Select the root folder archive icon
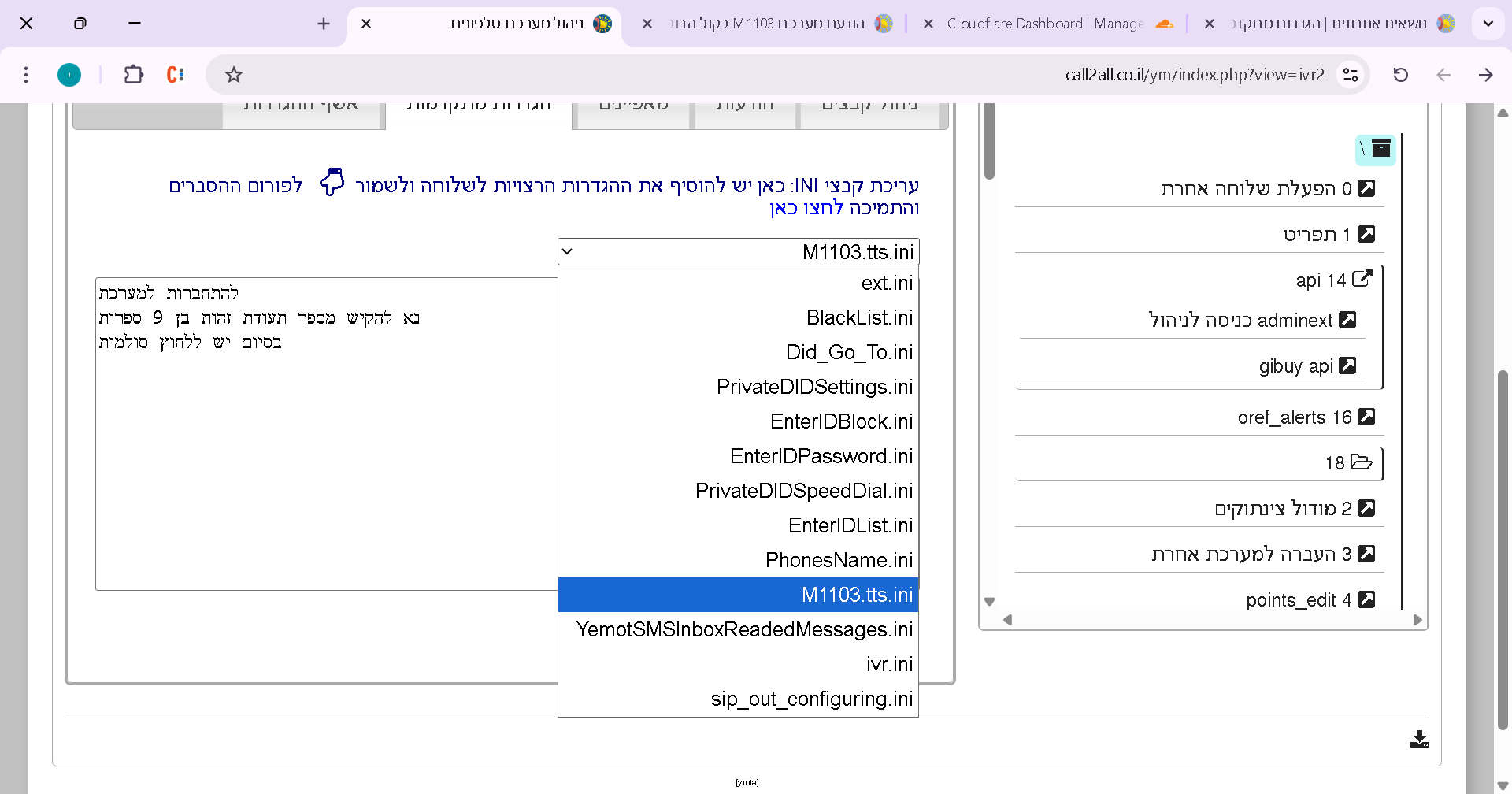The width and height of the screenshot is (1512, 794). (1380, 149)
